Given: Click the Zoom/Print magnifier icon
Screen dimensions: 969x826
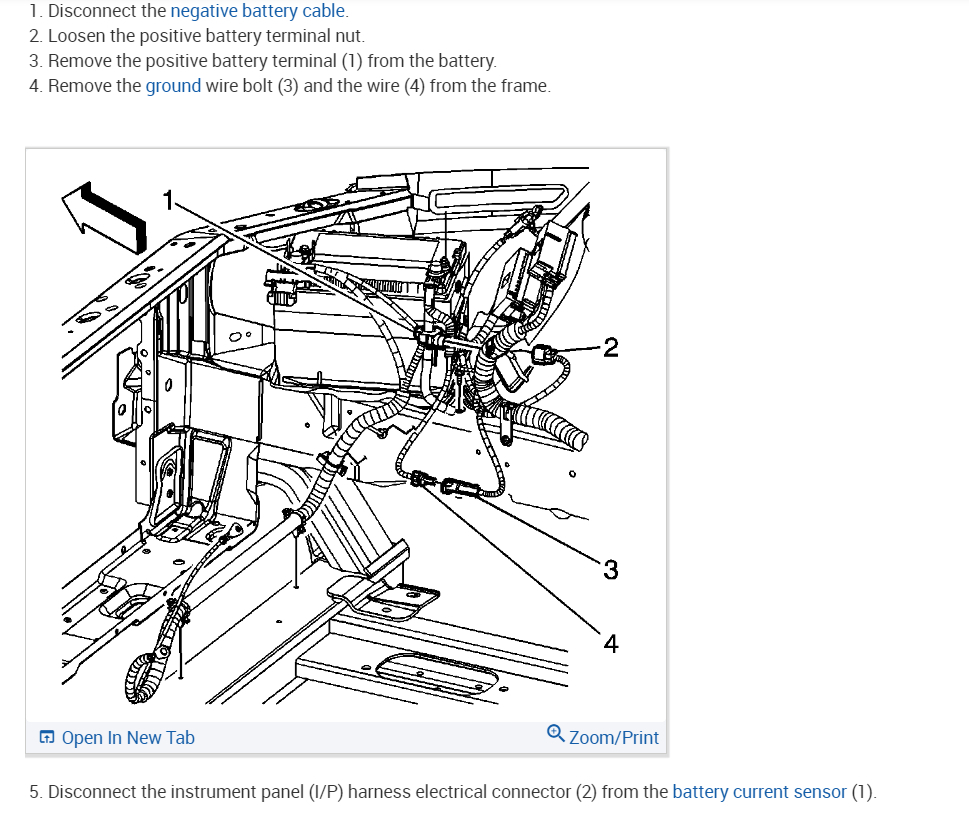Looking at the screenshot, I should (x=556, y=733).
